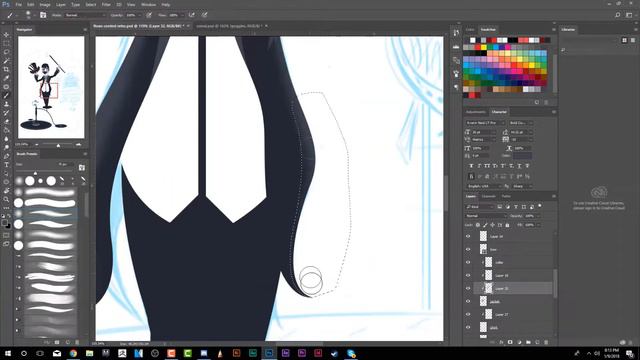The height and width of the screenshot is (360, 640).
Task: Lock image pixels brush icon in Layers
Action: tap(485, 225)
